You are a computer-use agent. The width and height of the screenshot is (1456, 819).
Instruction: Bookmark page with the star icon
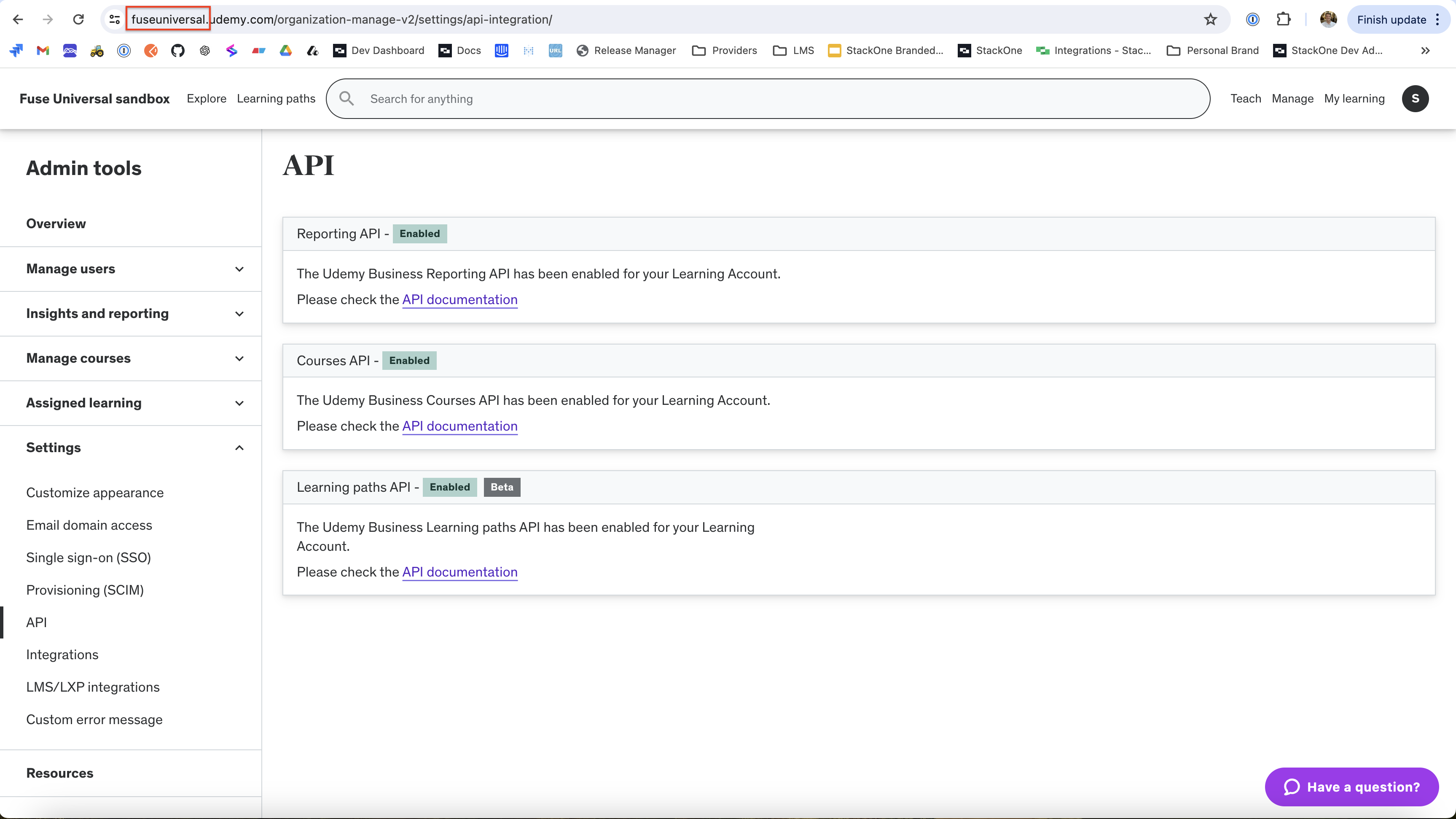(x=1210, y=19)
